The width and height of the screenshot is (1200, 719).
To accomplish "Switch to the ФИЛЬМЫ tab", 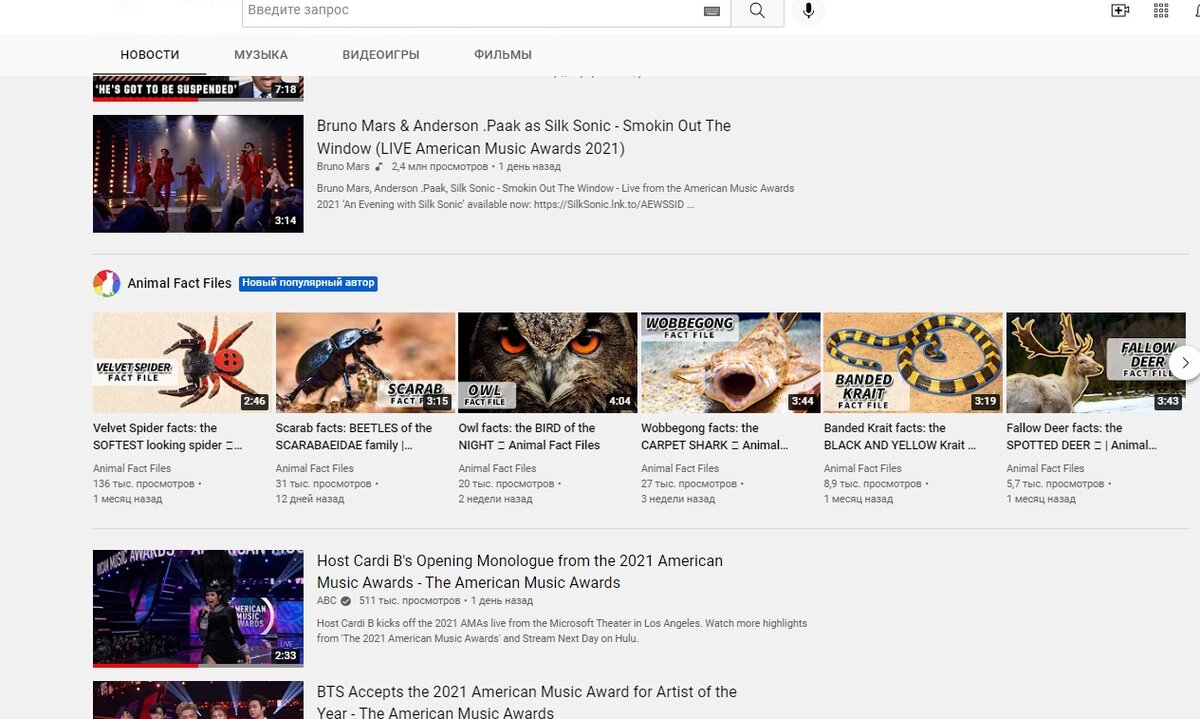I will coord(503,55).
